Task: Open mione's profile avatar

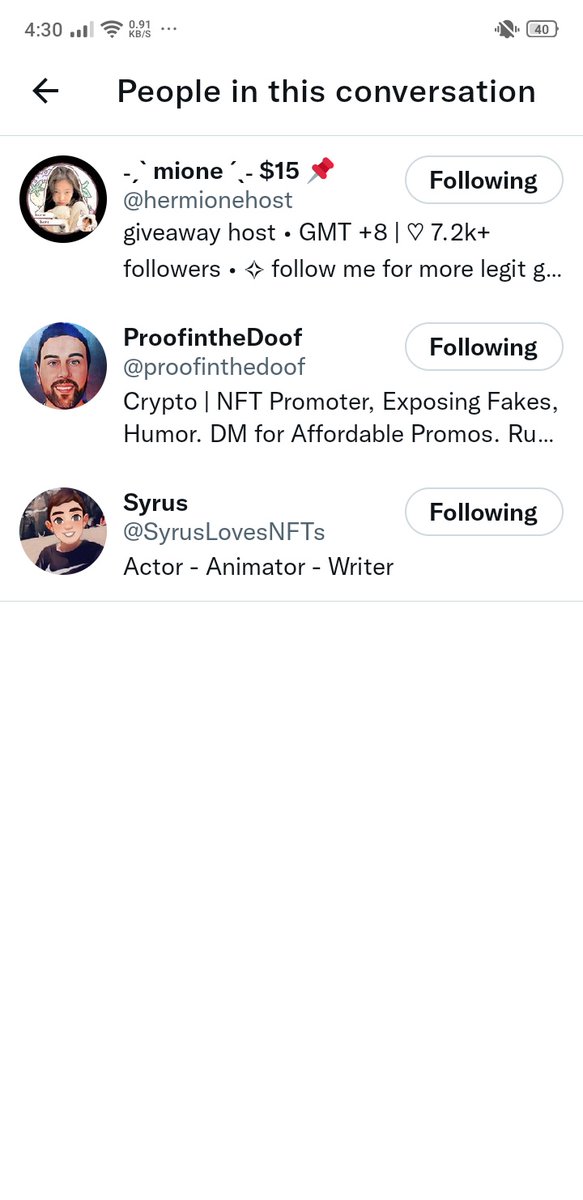Action: click(x=63, y=199)
